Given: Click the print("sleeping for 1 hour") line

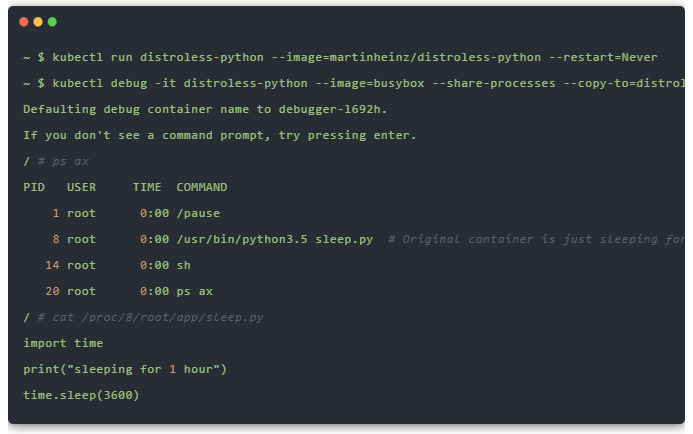Looking at the screenshot, I should click(125, 369).
